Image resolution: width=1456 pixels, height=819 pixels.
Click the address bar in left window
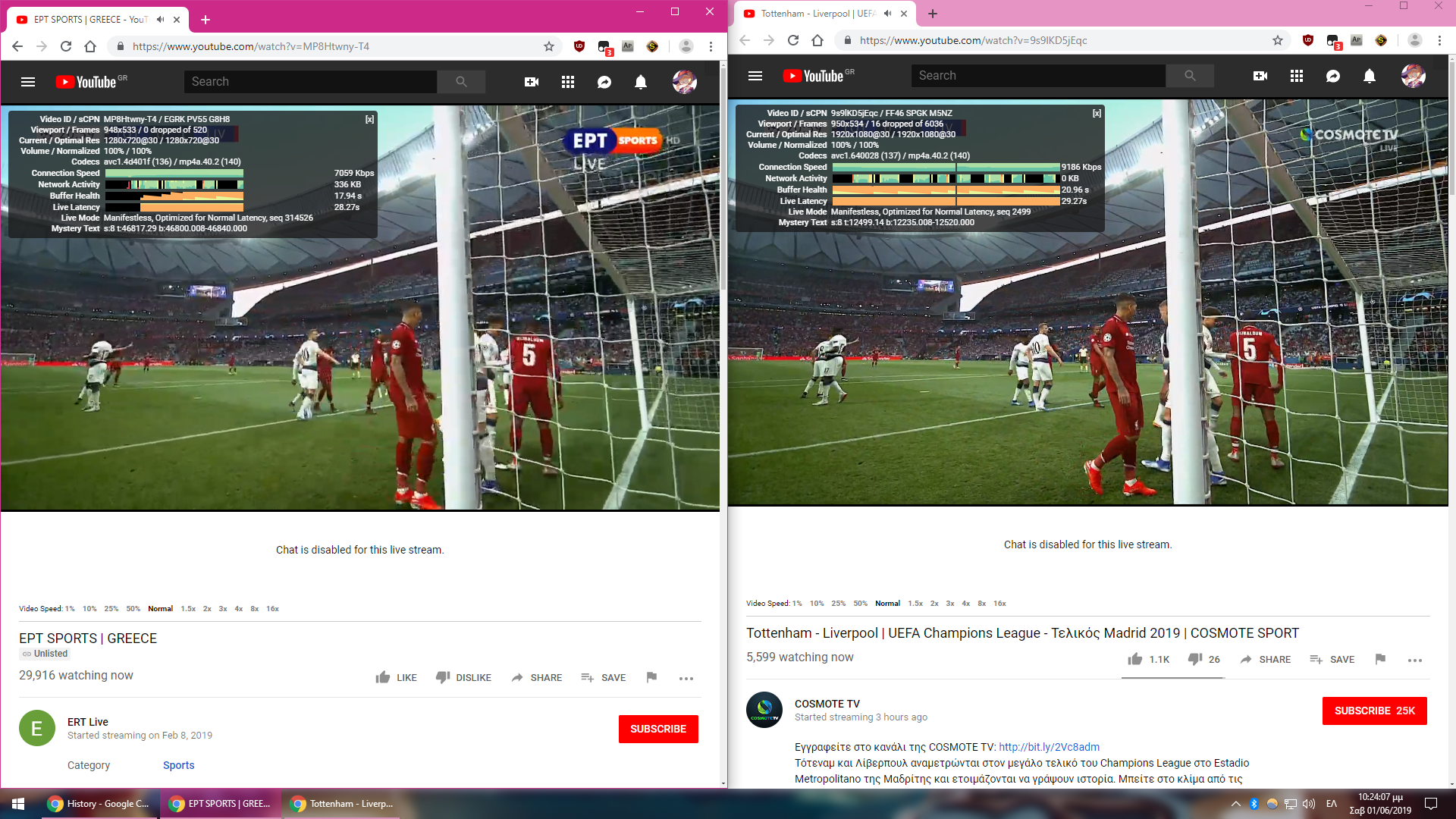[x=334, y=46]
